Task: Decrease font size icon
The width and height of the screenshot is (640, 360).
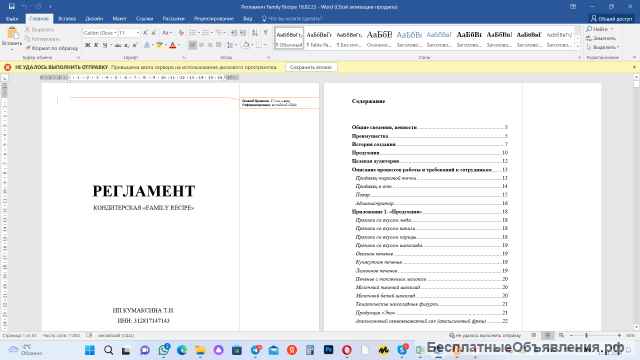Action: 153,33
